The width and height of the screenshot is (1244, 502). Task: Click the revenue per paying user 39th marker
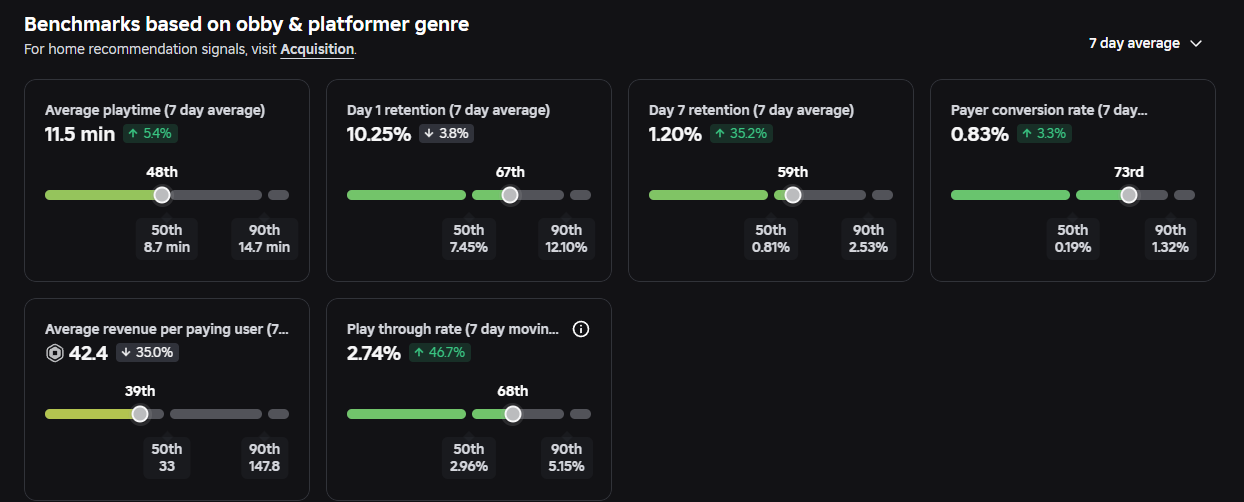pyautogui.click(x=140, y=414)
